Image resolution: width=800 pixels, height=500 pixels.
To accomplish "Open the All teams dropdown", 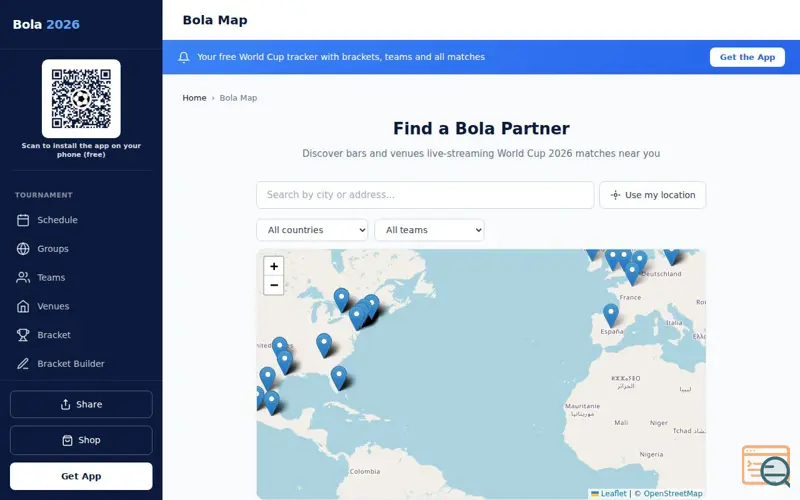I will (430, 230).
